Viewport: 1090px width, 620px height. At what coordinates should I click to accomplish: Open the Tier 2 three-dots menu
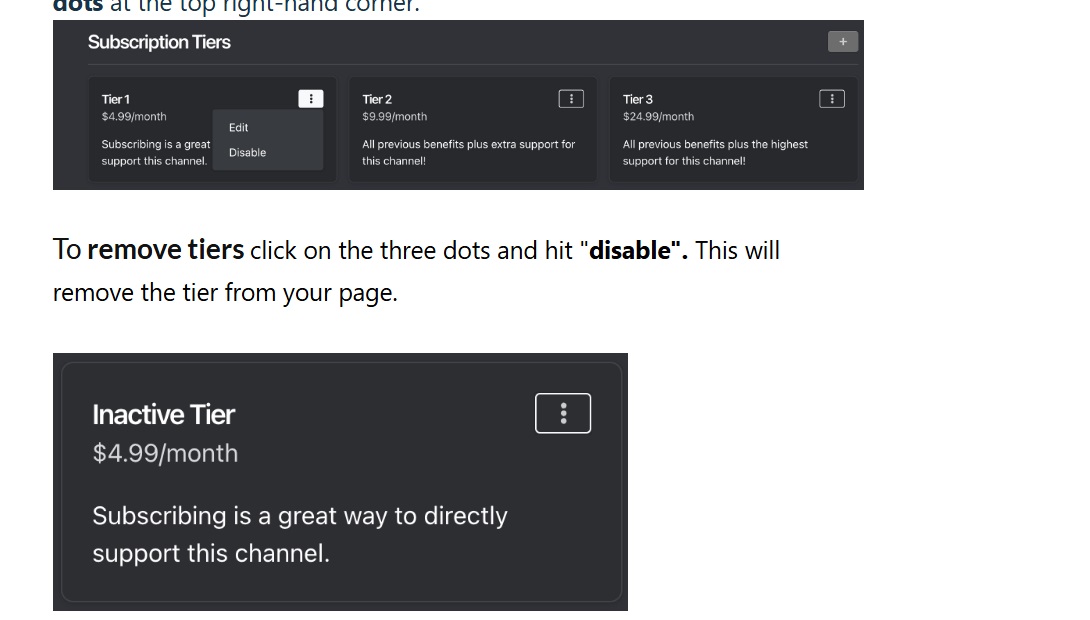570,99
